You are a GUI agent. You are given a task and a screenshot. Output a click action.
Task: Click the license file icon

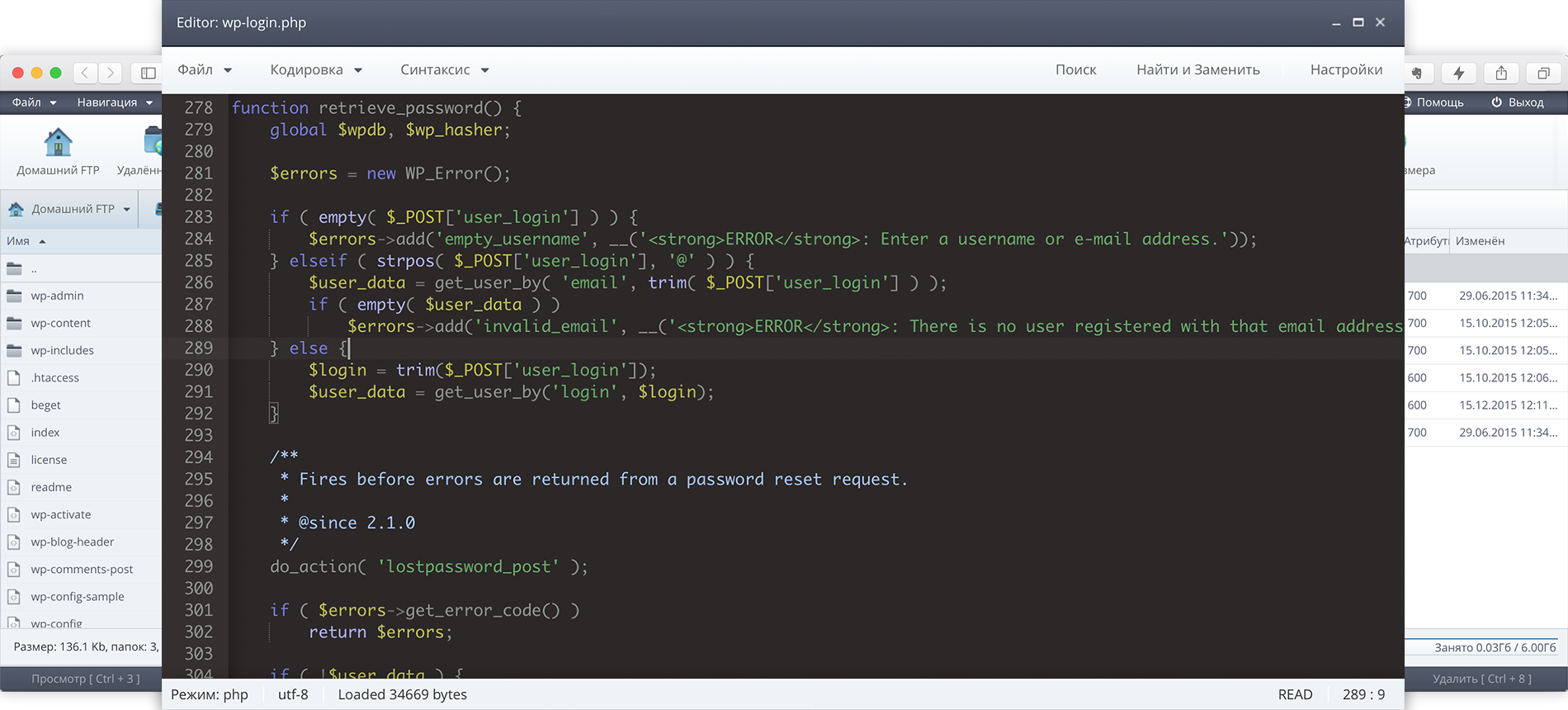13,459
